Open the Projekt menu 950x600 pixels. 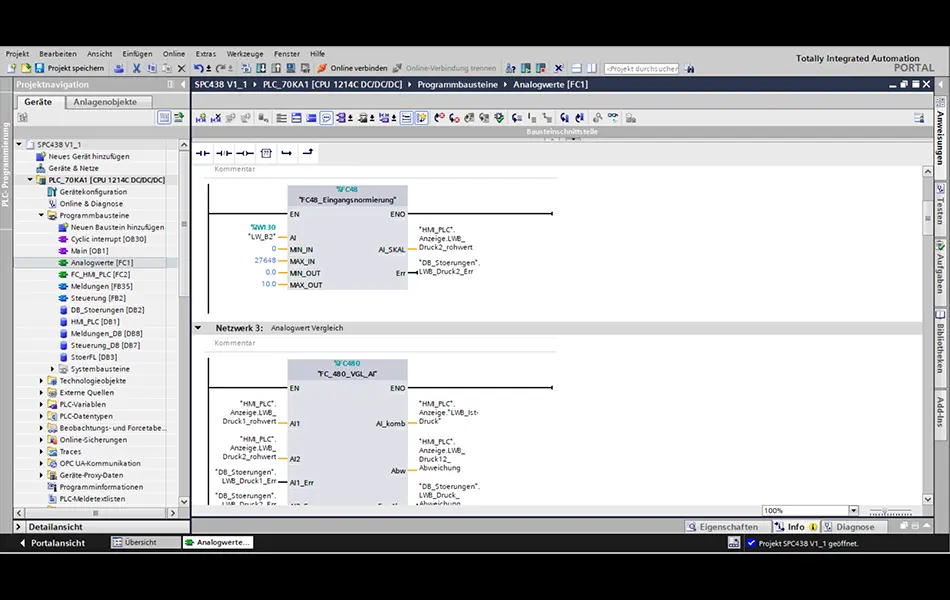point(18,54)
